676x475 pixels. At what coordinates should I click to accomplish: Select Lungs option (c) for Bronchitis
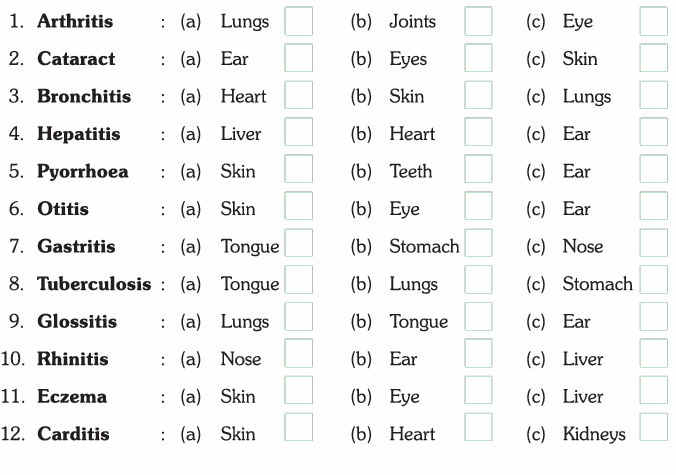tap(653, 96)
